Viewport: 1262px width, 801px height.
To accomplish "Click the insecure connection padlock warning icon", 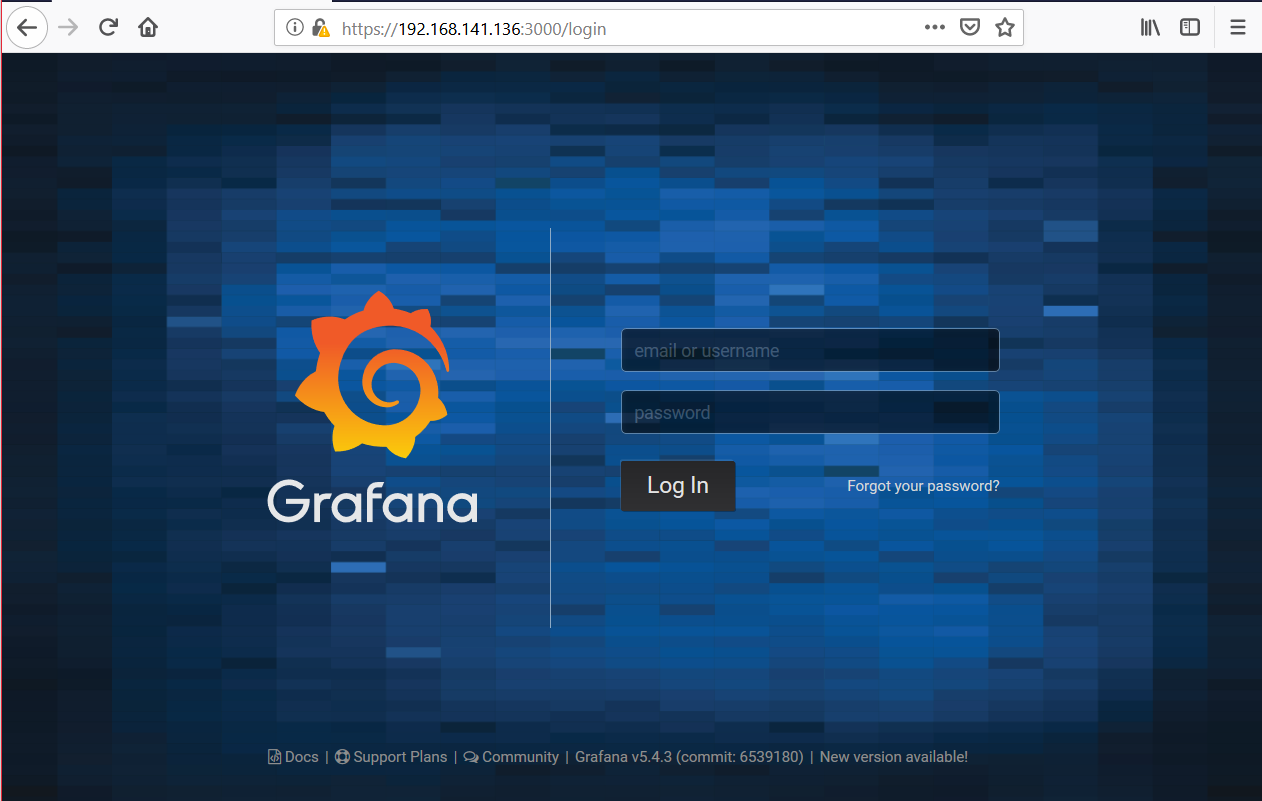I will 319,28.
